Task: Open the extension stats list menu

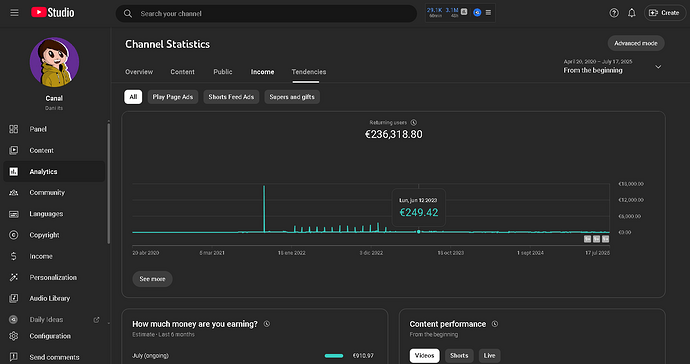Action: pos(488,12)
